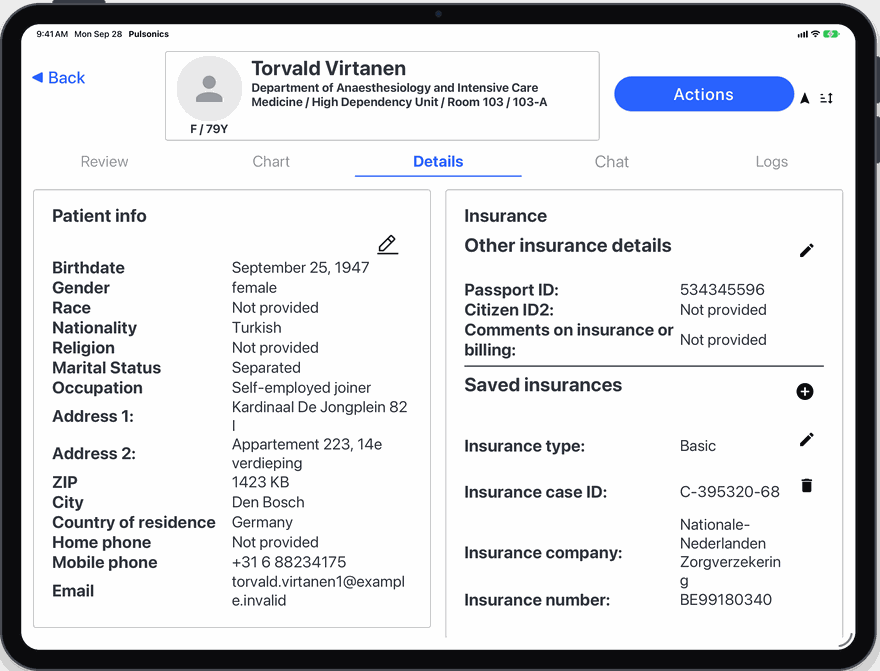Click passport ID value 534345596
The image size is (880, 671).
[x=722, y=289]
